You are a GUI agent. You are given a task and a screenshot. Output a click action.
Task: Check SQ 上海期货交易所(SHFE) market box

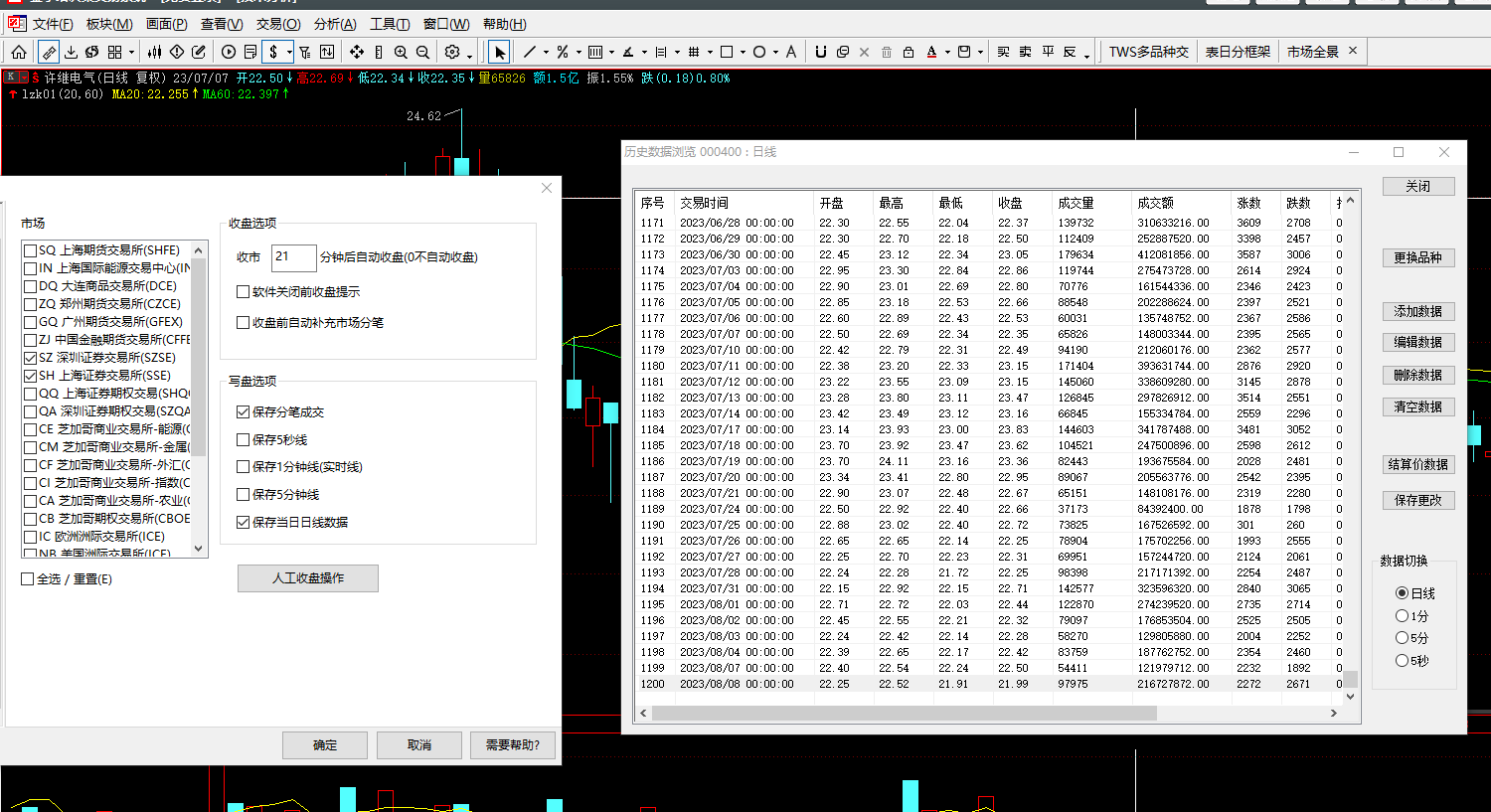(31, 250)
